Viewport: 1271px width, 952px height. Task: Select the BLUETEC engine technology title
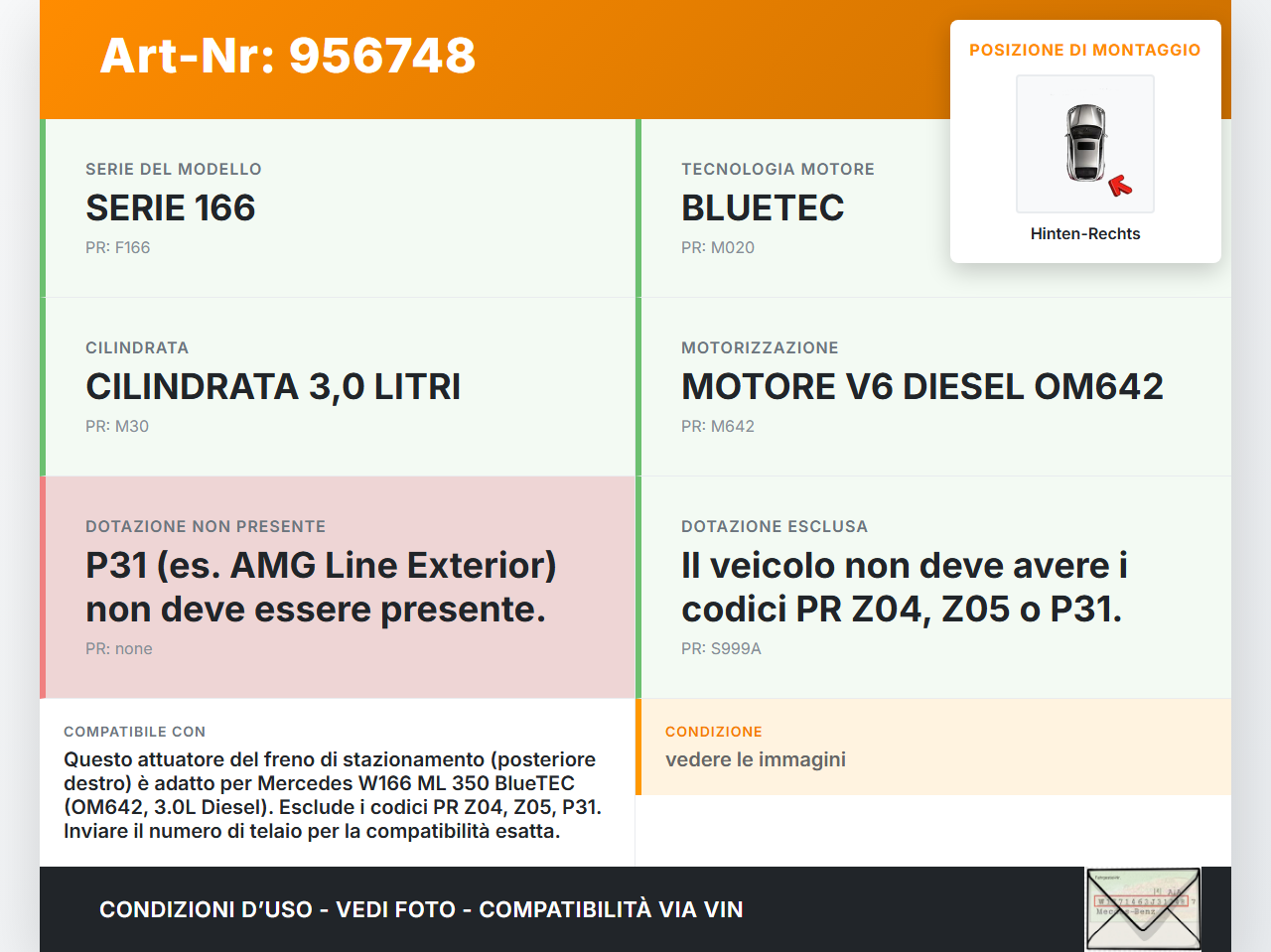click(763, 208)
